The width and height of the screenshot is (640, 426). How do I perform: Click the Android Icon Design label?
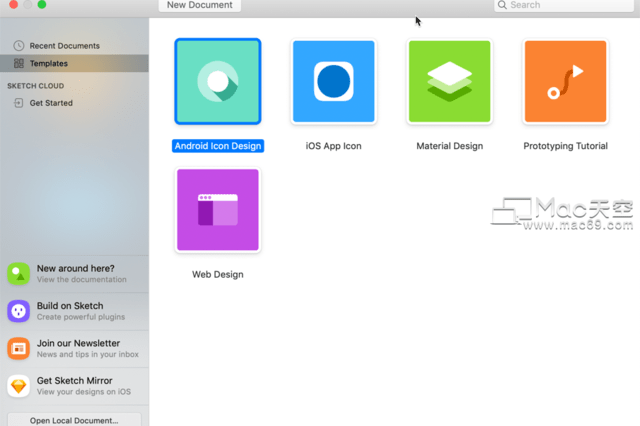pyautogui.click(x=218, y=146)
